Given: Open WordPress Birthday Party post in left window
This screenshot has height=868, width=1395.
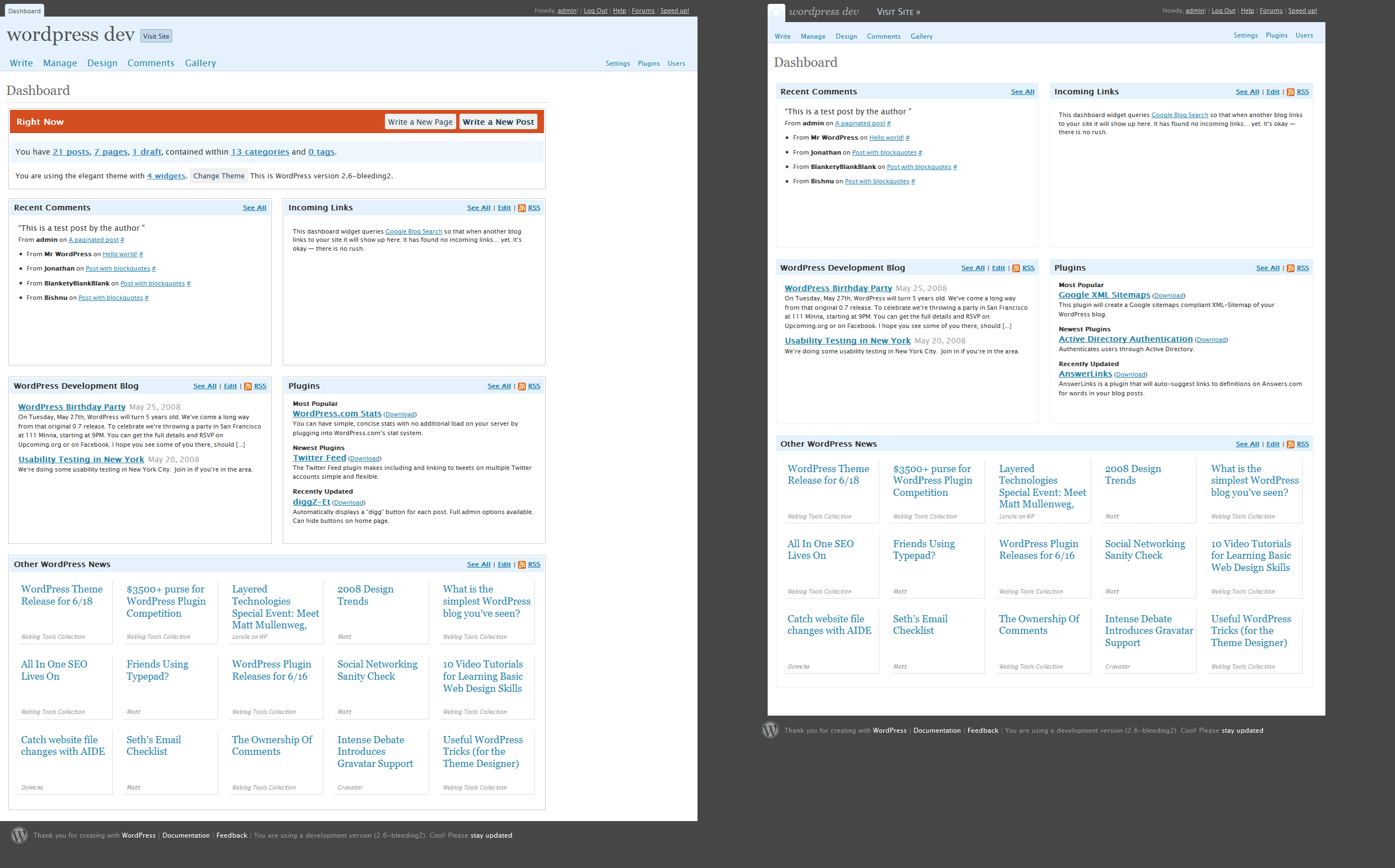Looking at the screenshot, I should [72, 407].
